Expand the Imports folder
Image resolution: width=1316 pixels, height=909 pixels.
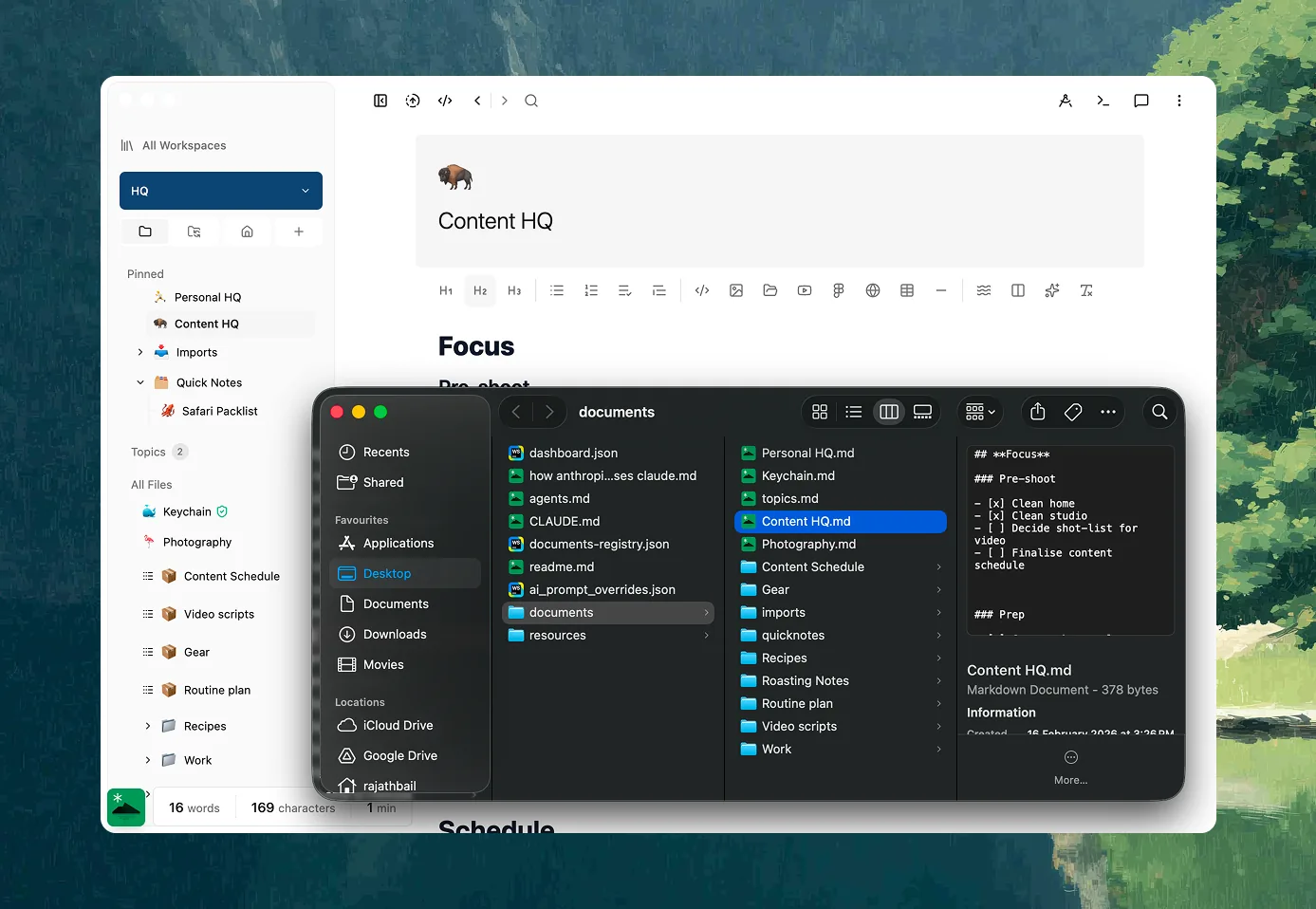(x=140, y=352)
